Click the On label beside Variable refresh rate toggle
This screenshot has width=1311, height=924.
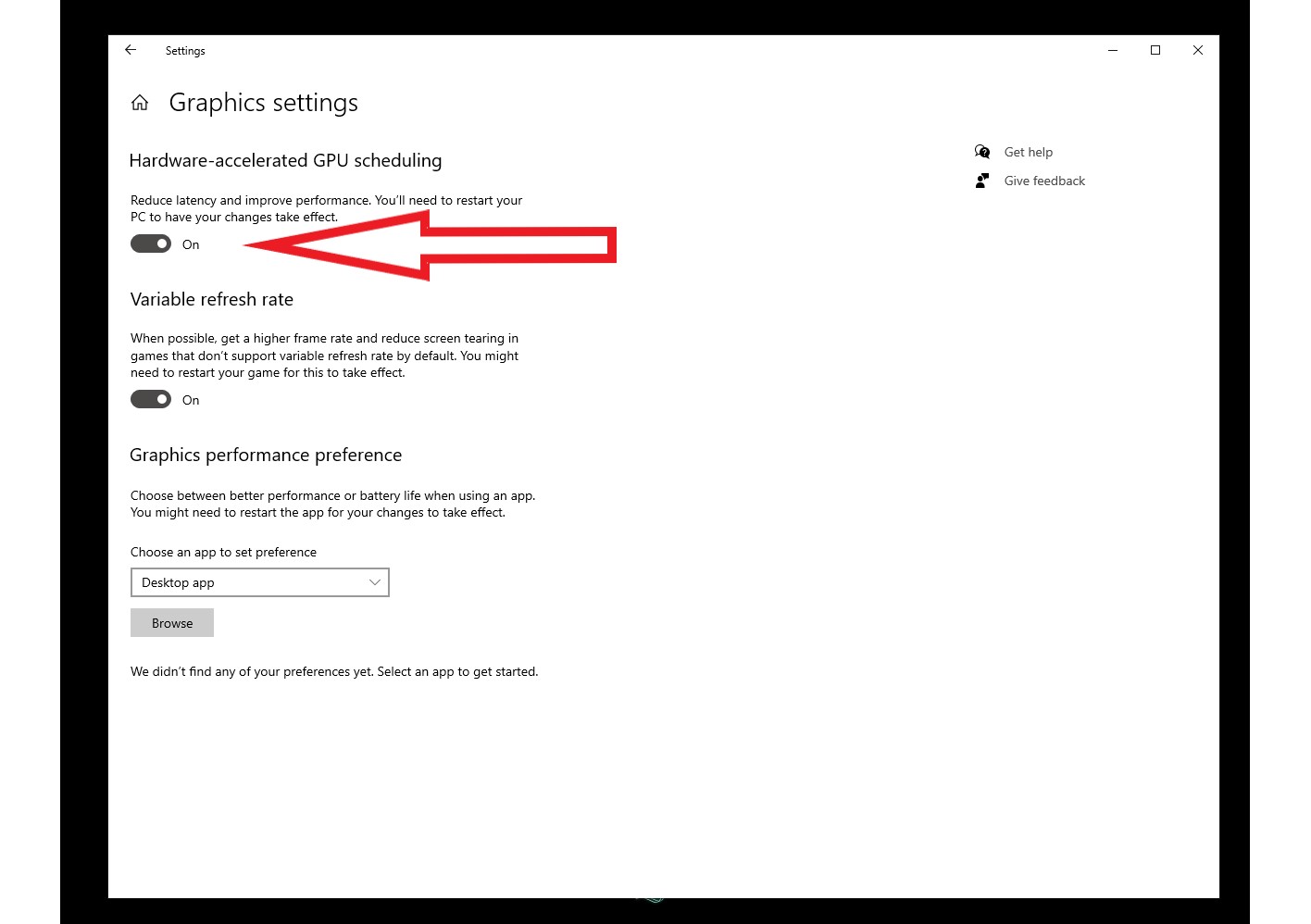tap(191, 400)
